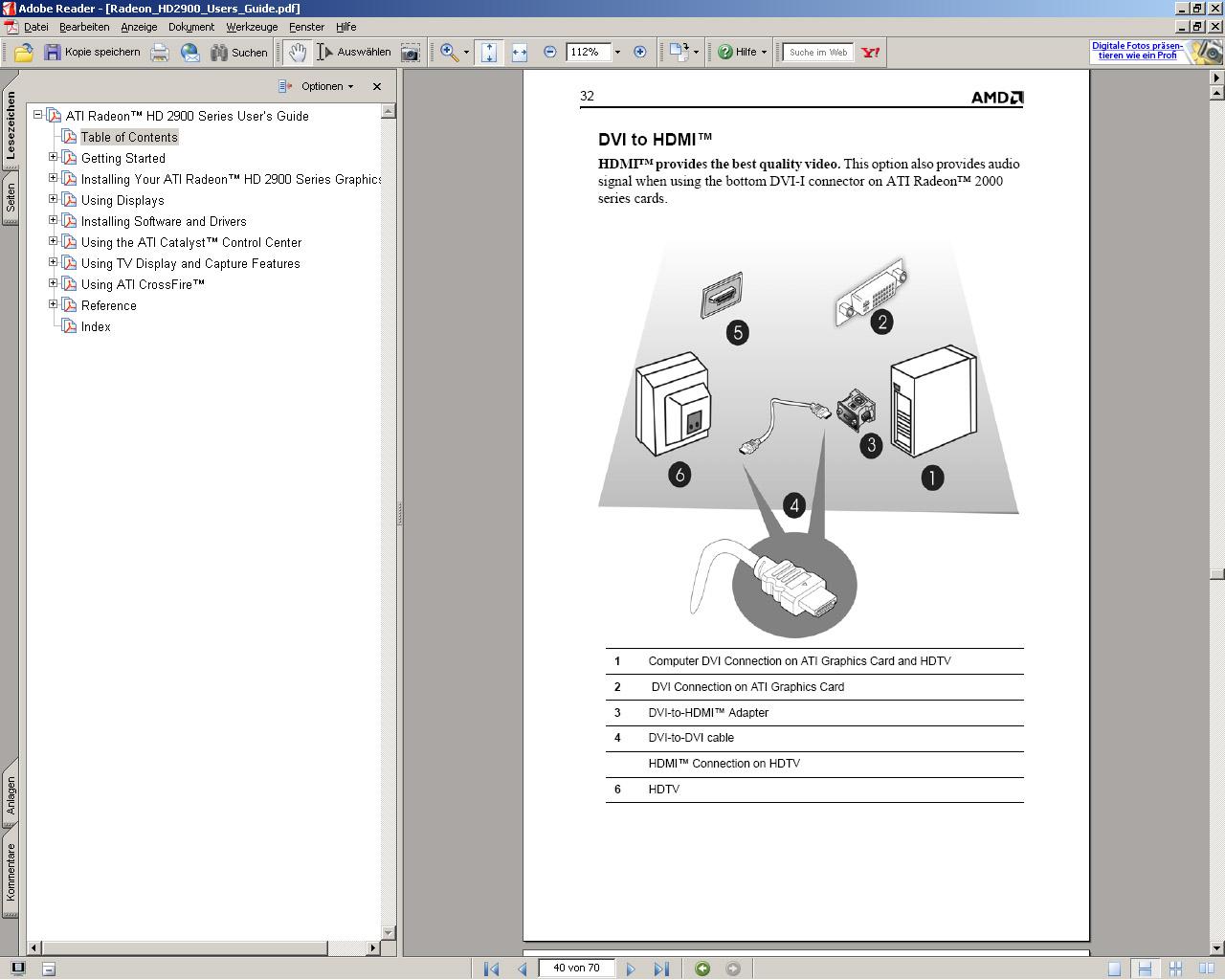The width and height of the screenshot is (1225, 980).
Task: Open the Werkzeuge menu
Action: (x=252, y=27)
